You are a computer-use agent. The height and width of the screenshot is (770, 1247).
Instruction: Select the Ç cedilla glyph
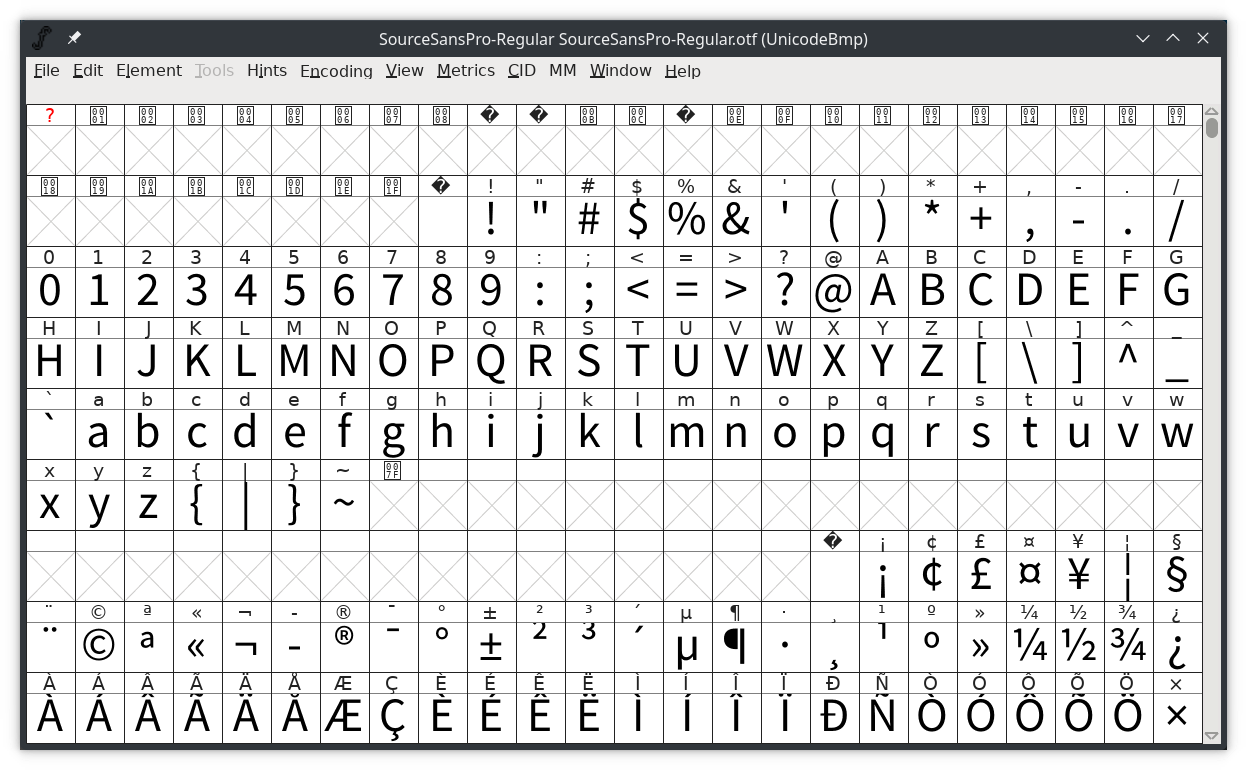[x=393, y=718]
